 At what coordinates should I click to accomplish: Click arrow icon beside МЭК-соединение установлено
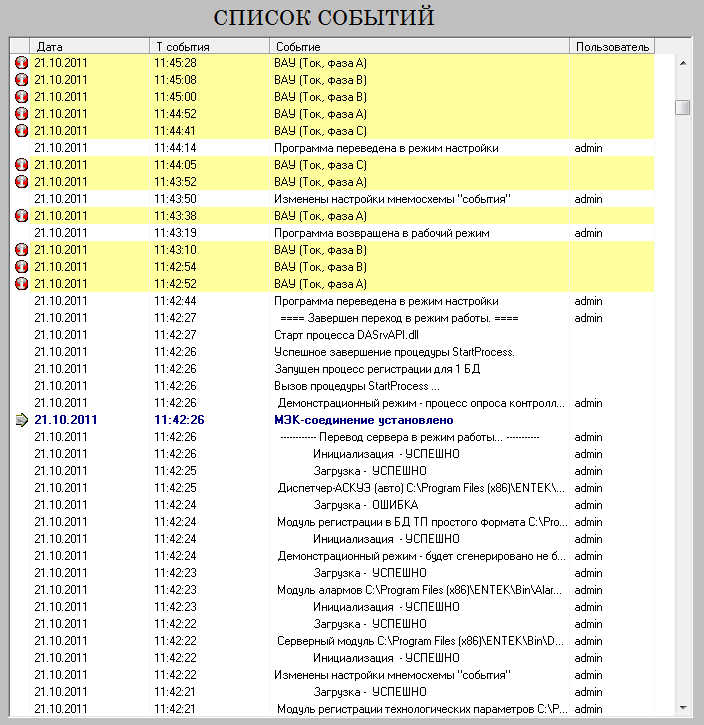pyautogui.click(x=21, y=420)
